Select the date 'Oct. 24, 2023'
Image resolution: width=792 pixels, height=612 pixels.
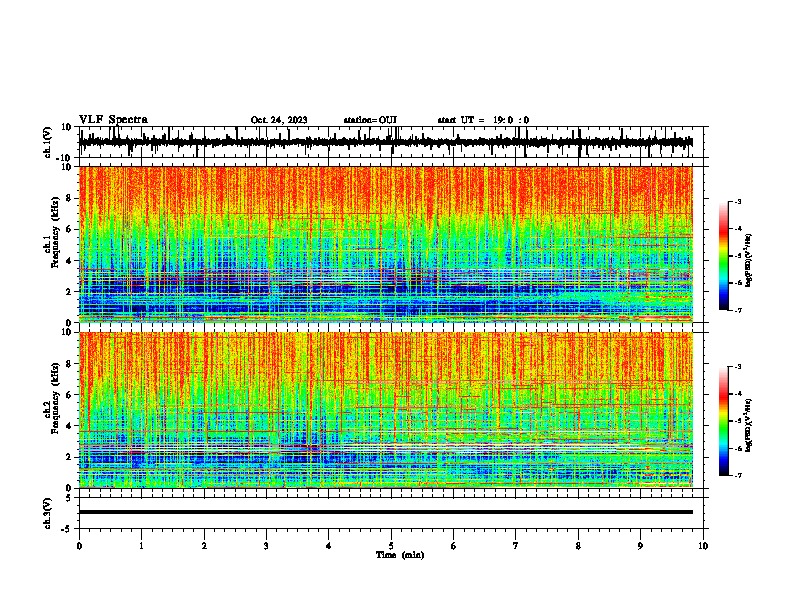pyautogui.click(x=279, y=120)
